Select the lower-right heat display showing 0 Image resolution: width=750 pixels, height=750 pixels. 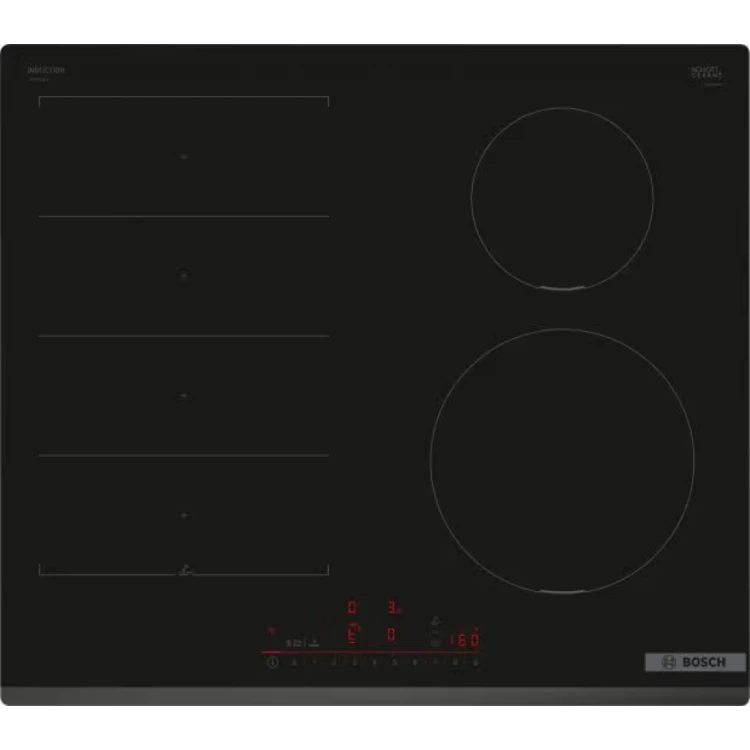[392, 634]
